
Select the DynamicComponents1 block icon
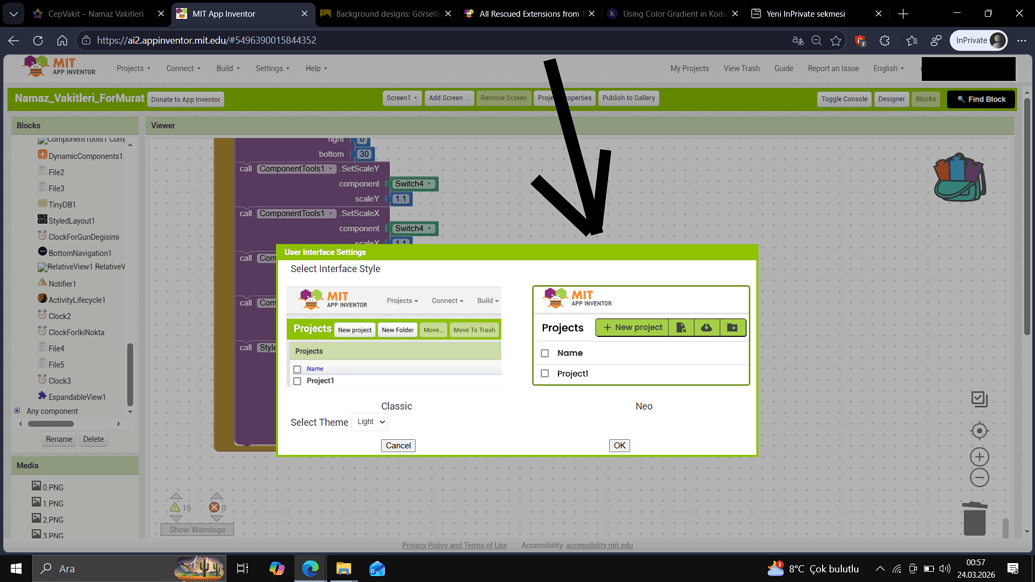(x=42, y=155)
